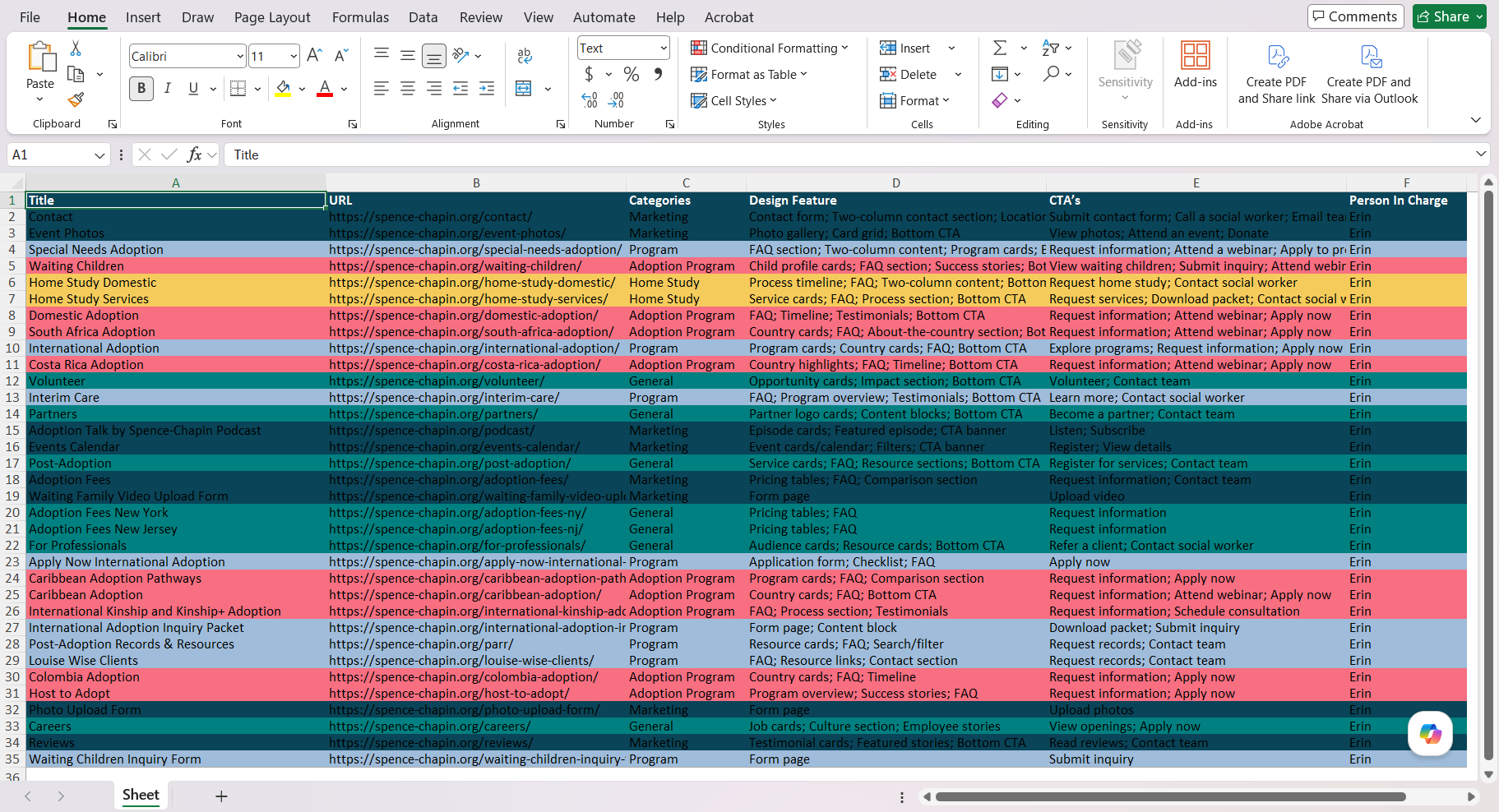Expand Format as Table menu
The height and width of the screenshot is (812, 1499).
749,75
